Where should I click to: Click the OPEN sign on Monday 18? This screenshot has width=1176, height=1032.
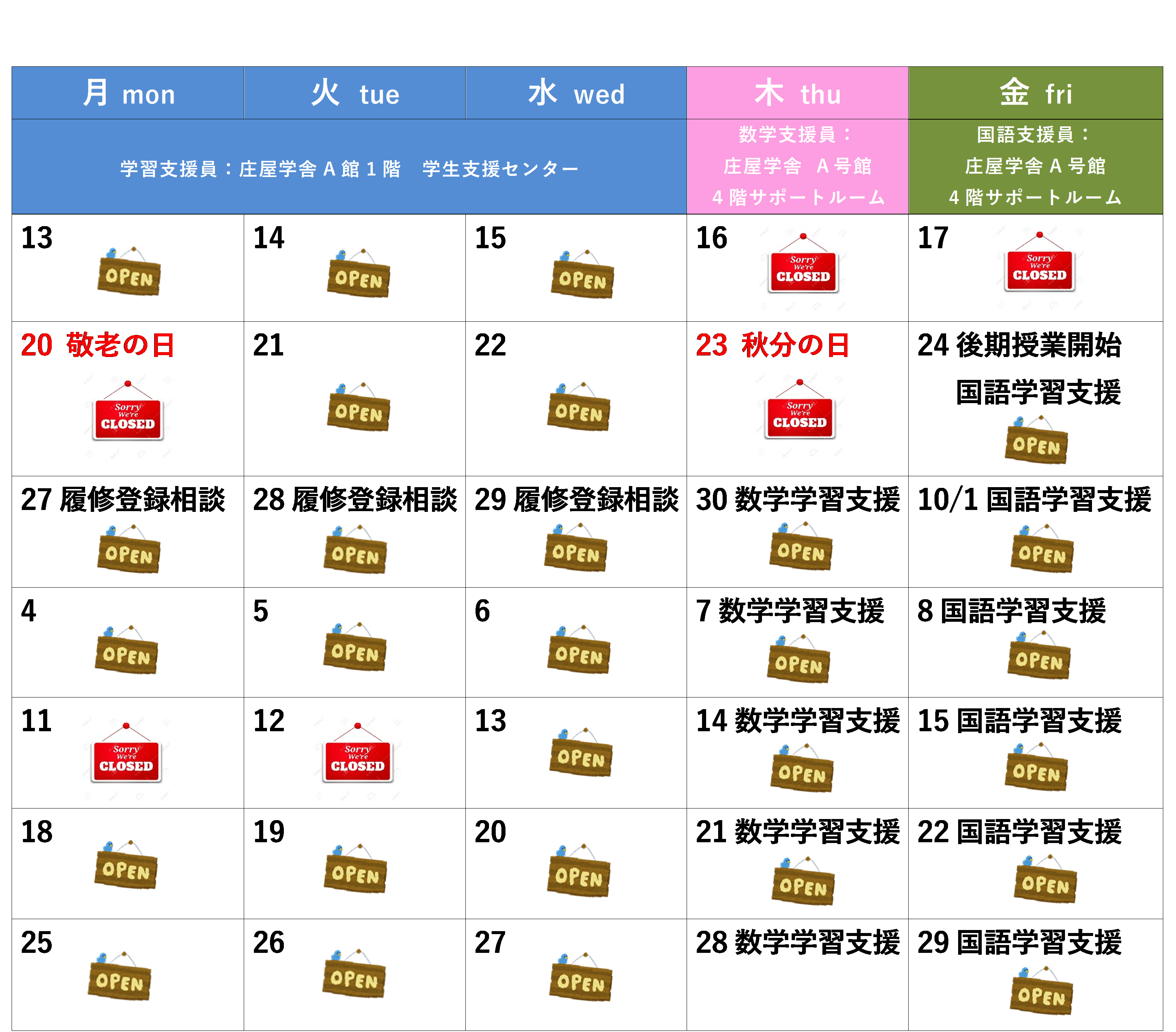tap(125, 864)
